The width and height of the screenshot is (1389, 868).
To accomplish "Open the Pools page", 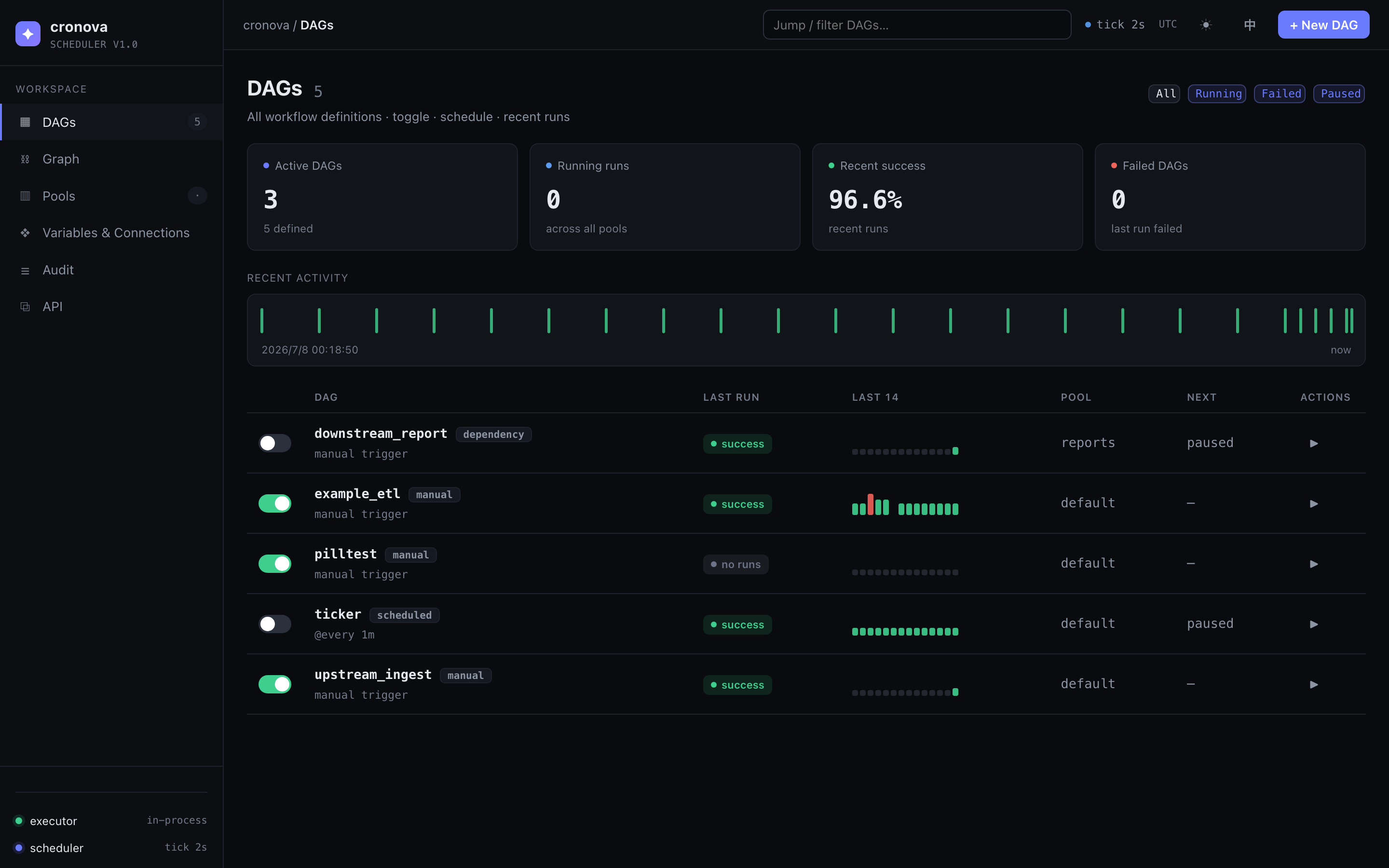I will coord(111,196).
